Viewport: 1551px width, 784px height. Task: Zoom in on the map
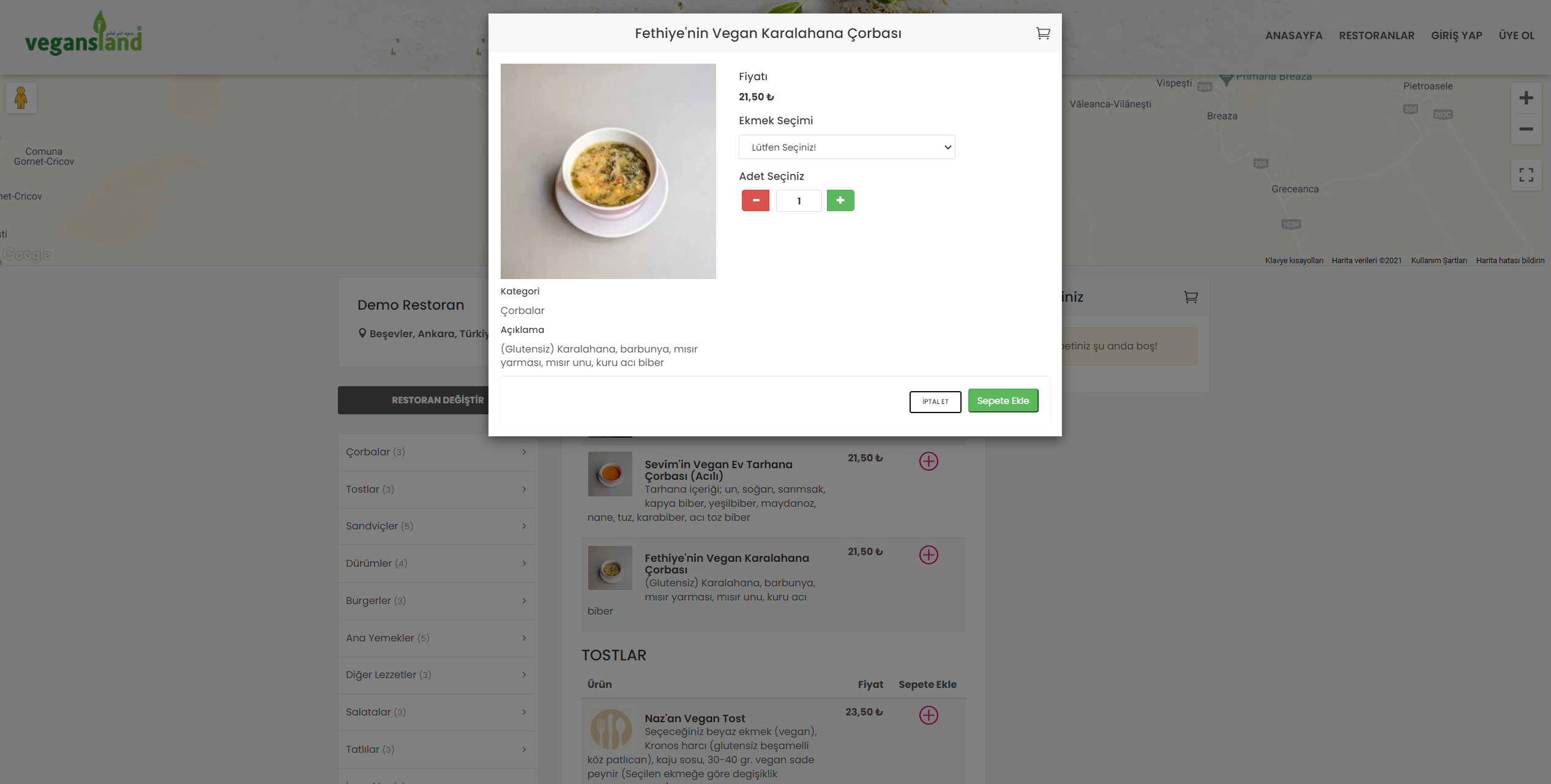(x=1526, y=98)
